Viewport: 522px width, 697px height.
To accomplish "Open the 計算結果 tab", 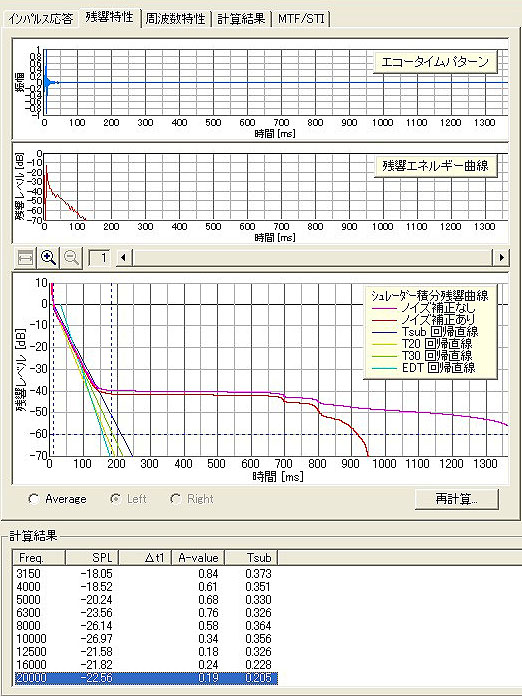I will (x=241, y=19).
